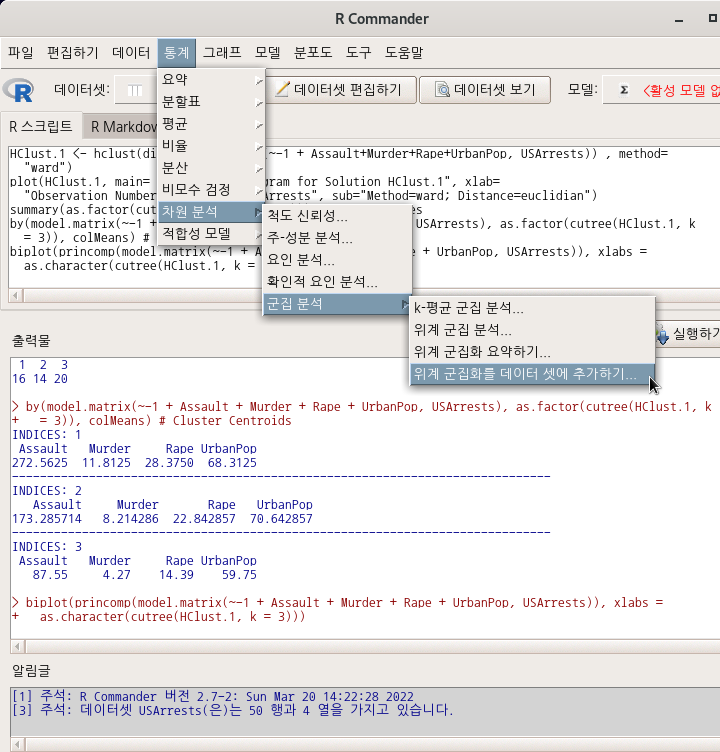The image size is (720, 752).
Task: Expand the 비율 submenu
Action: pyautogui.click(x=212, y=145)
